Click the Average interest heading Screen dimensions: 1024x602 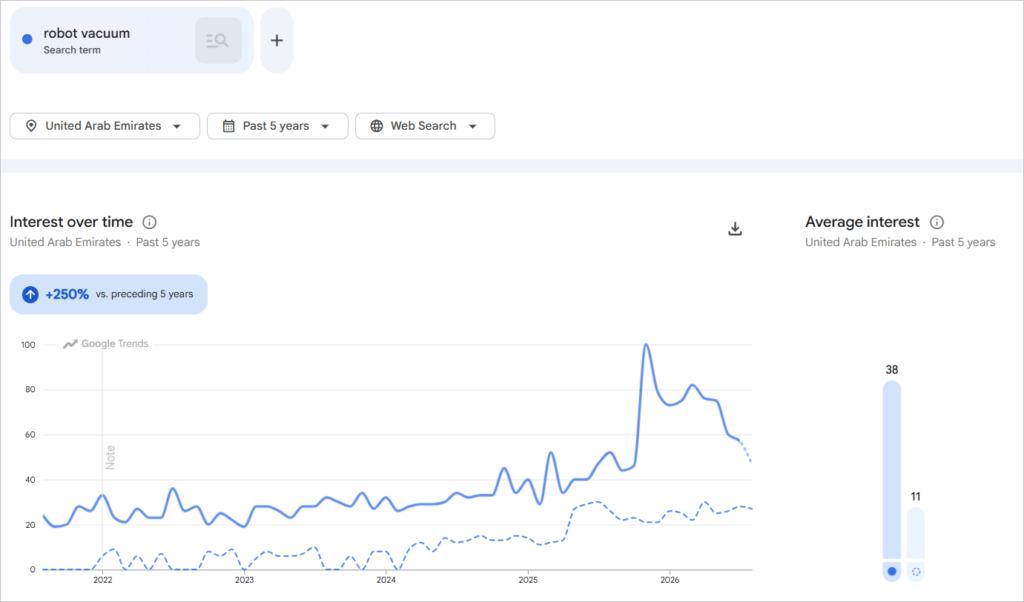(862, 222)
